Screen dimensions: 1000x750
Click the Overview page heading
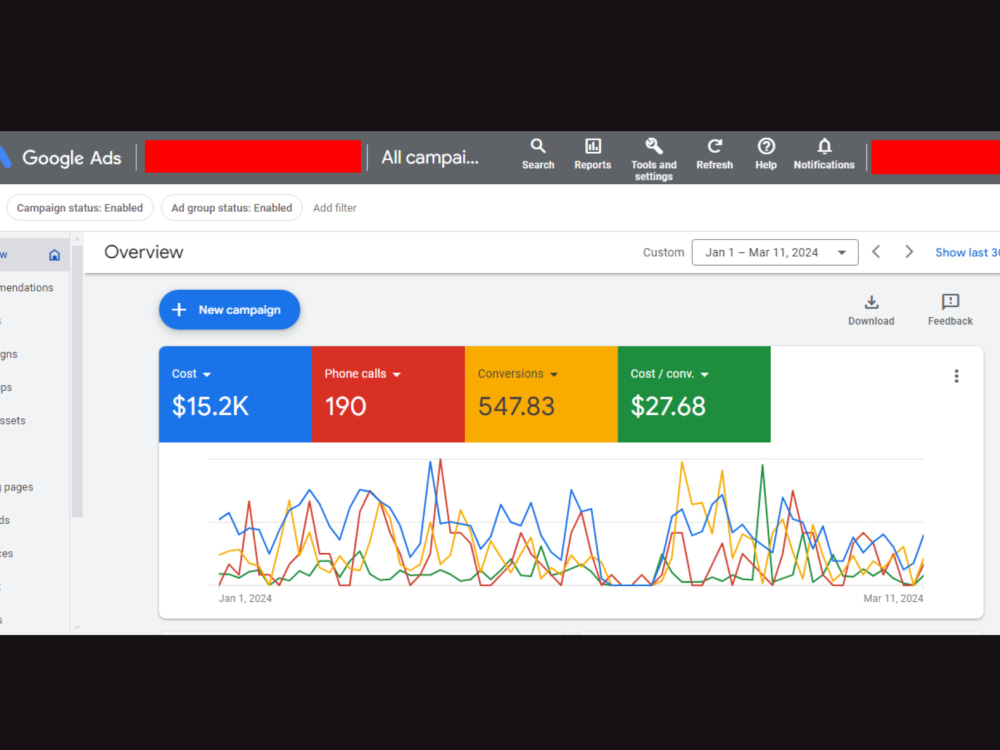pos(143,252)
